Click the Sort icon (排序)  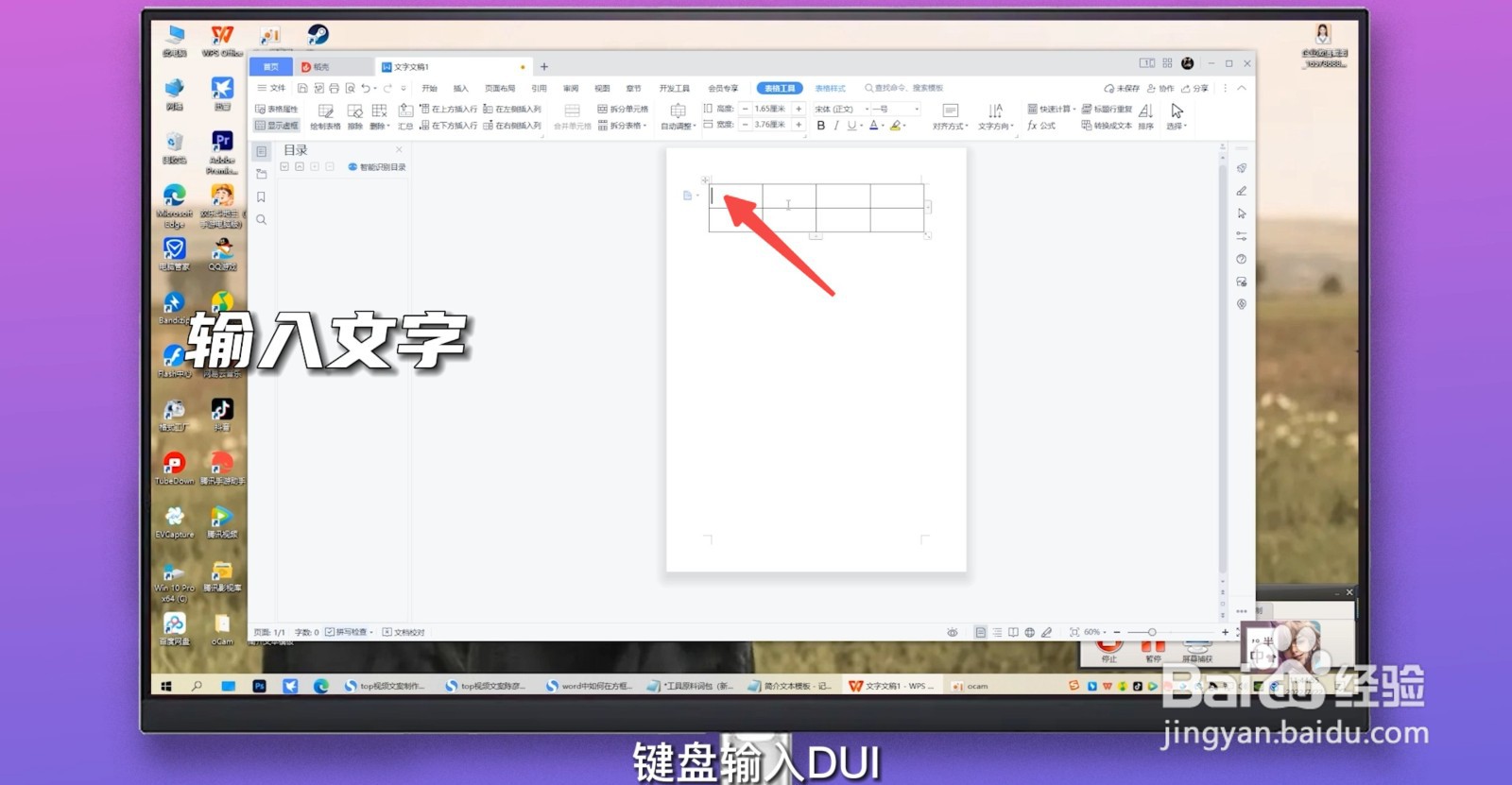[x=1145, y=117]
